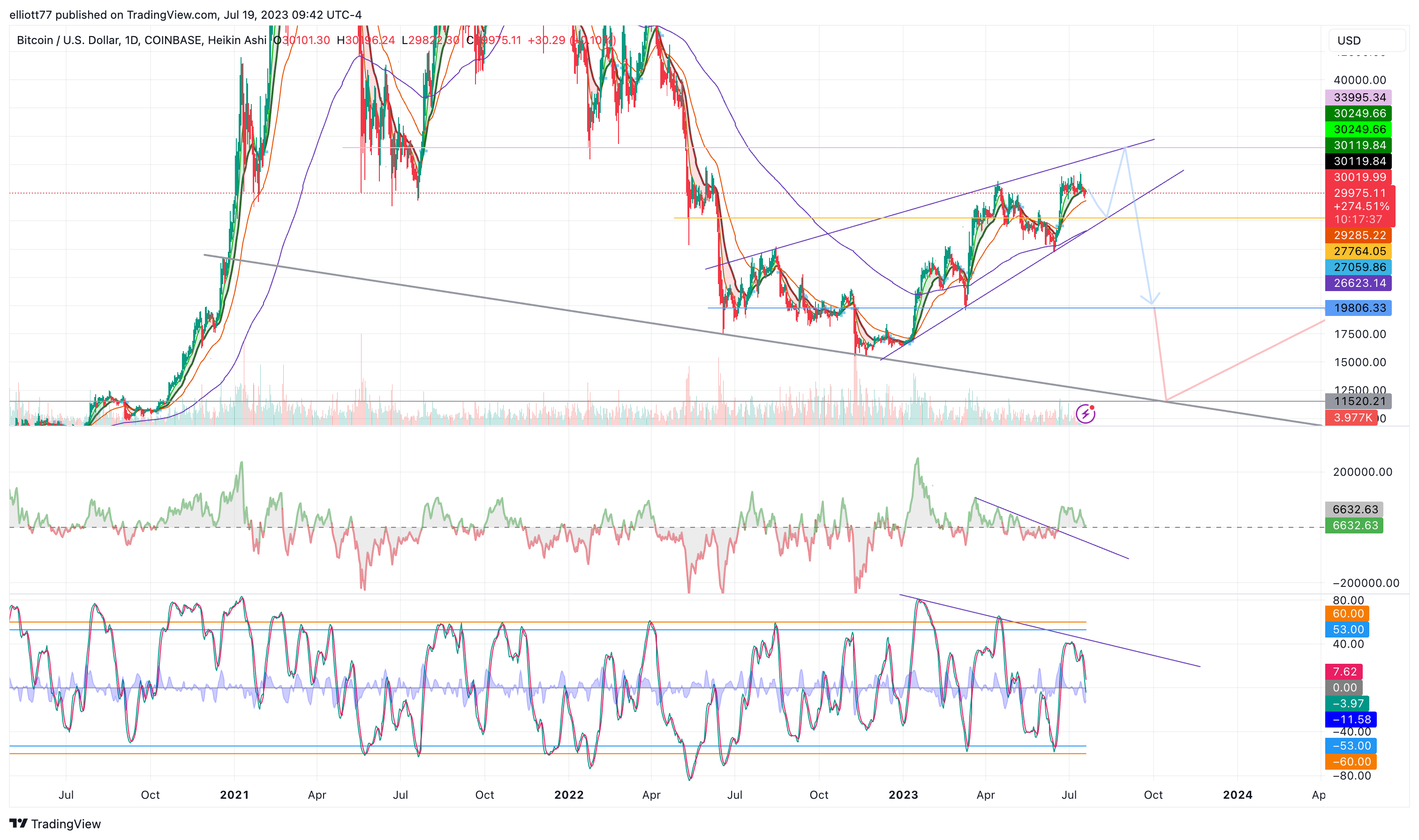
Task: Select the 3.977K volume label
Action: (1351, 418)
